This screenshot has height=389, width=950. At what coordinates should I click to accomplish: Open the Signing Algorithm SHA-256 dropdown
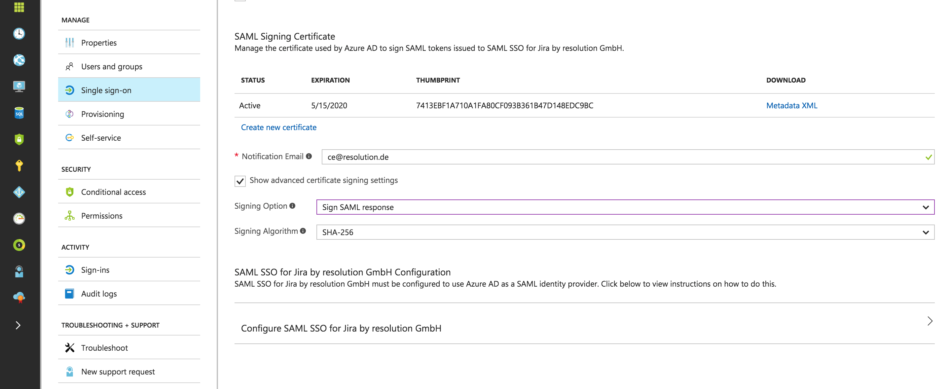(625, 232)
